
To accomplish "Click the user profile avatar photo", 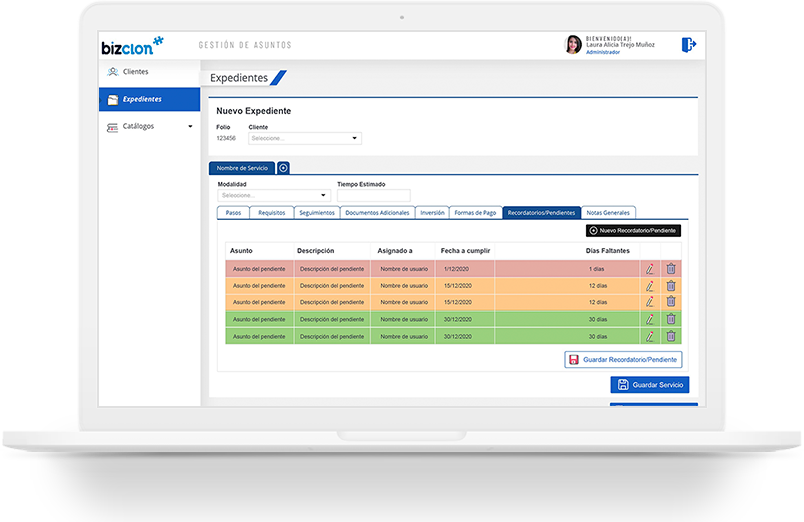I will coord(573,45).
